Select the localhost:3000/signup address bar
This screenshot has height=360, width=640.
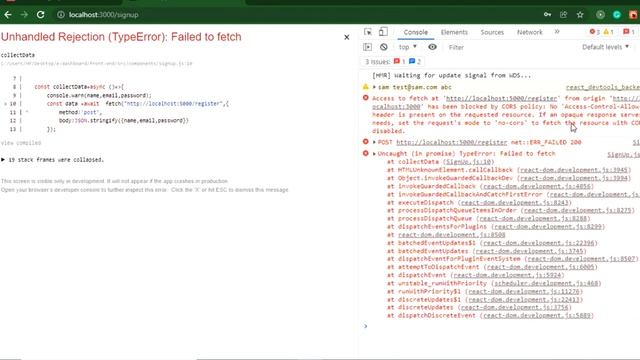pyautogui.click(x=103, y=15)
